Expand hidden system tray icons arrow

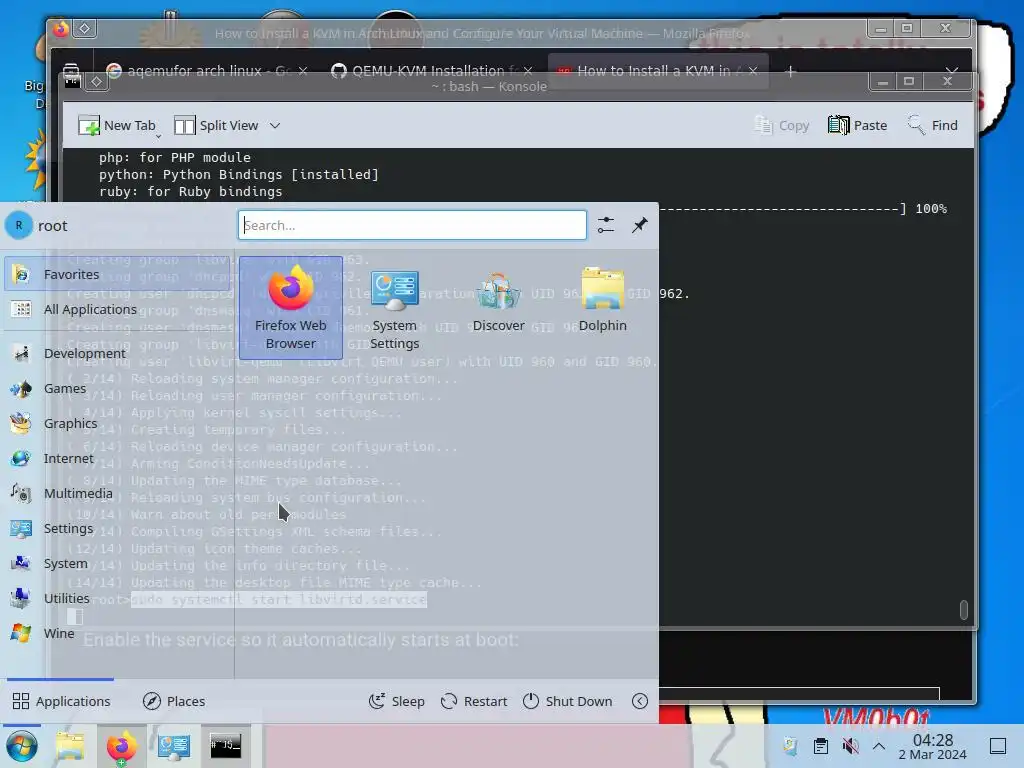879,746
